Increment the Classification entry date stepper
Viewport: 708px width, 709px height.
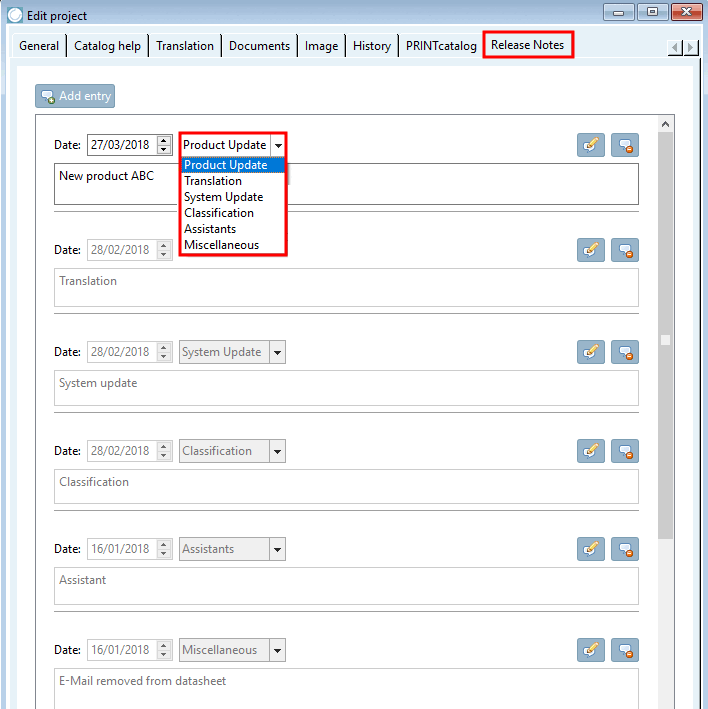click(x=164, y=446)
